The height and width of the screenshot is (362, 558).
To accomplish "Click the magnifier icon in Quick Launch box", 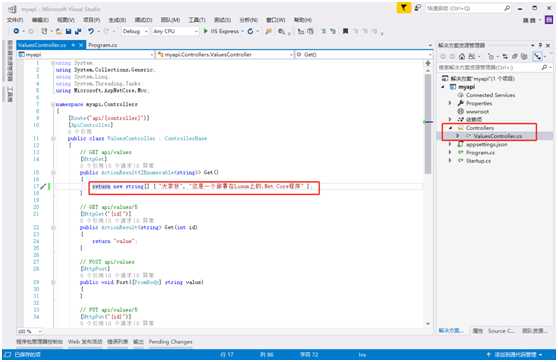I will pyautogui.click(x=507, y=8).
